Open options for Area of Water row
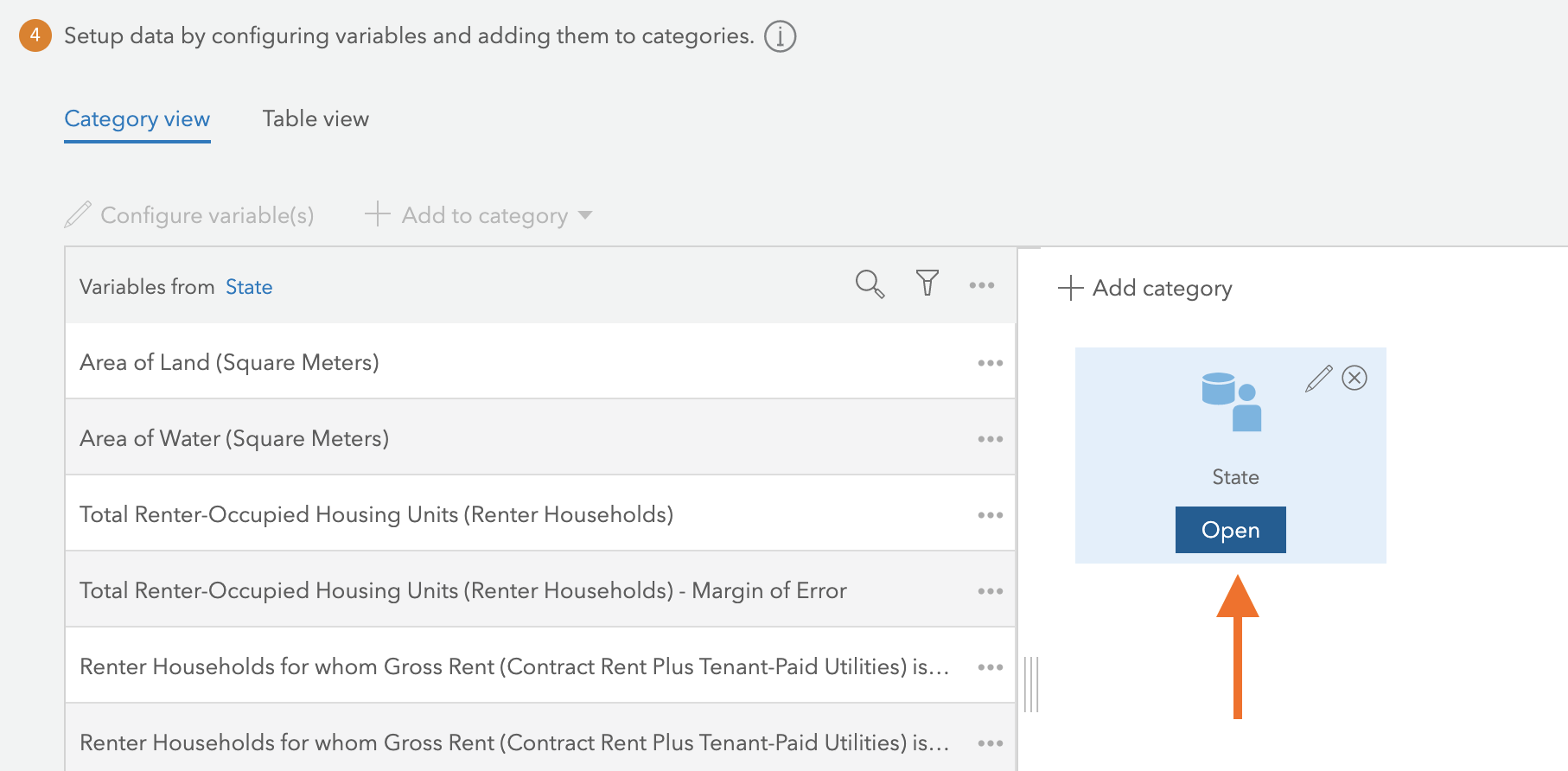This screenshot has height=771, width=1568. (990, 439)
